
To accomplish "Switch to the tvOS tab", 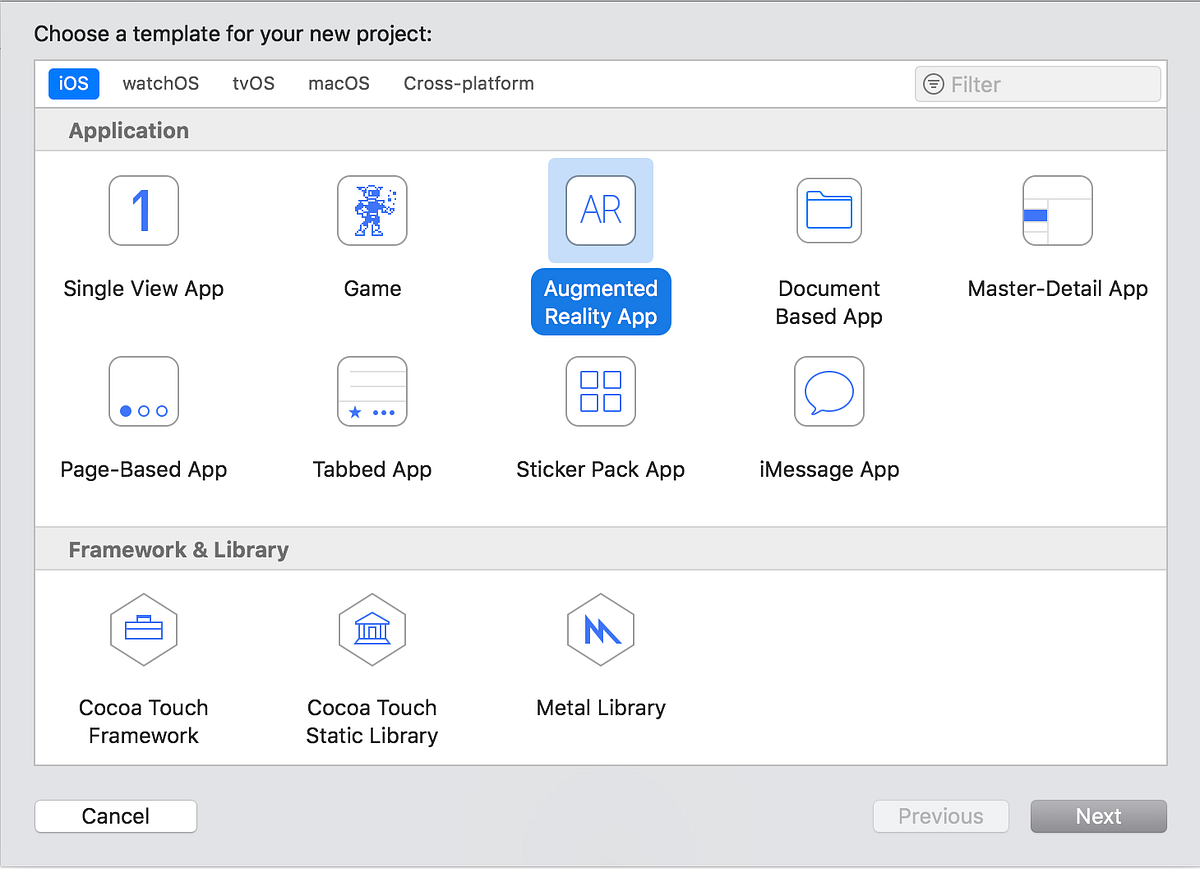I will point(253,84).
